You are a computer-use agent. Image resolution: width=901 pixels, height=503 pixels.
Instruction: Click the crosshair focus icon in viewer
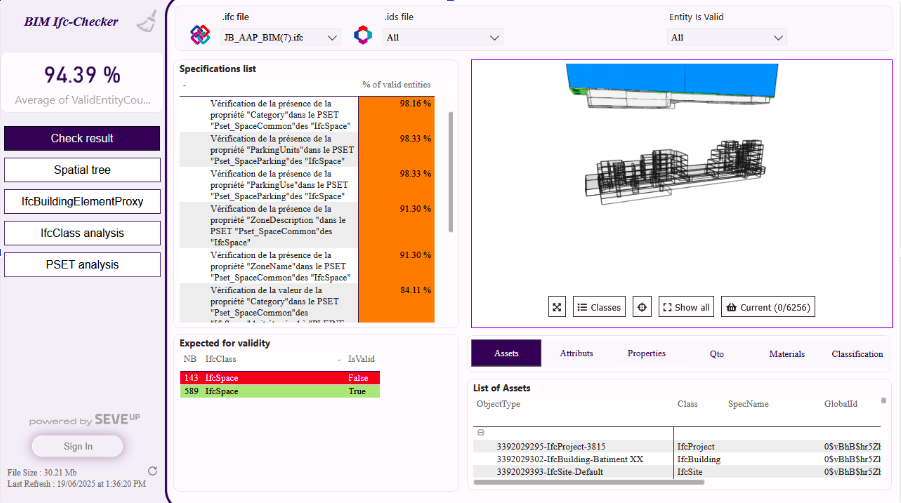pyautogui.click(x=642, y=307)
